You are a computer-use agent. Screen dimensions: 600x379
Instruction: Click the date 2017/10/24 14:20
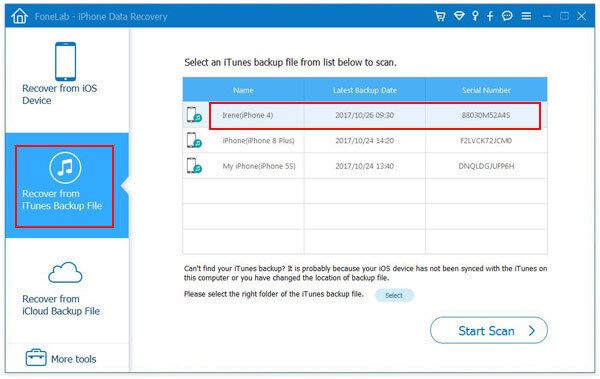tap(365, 140)
